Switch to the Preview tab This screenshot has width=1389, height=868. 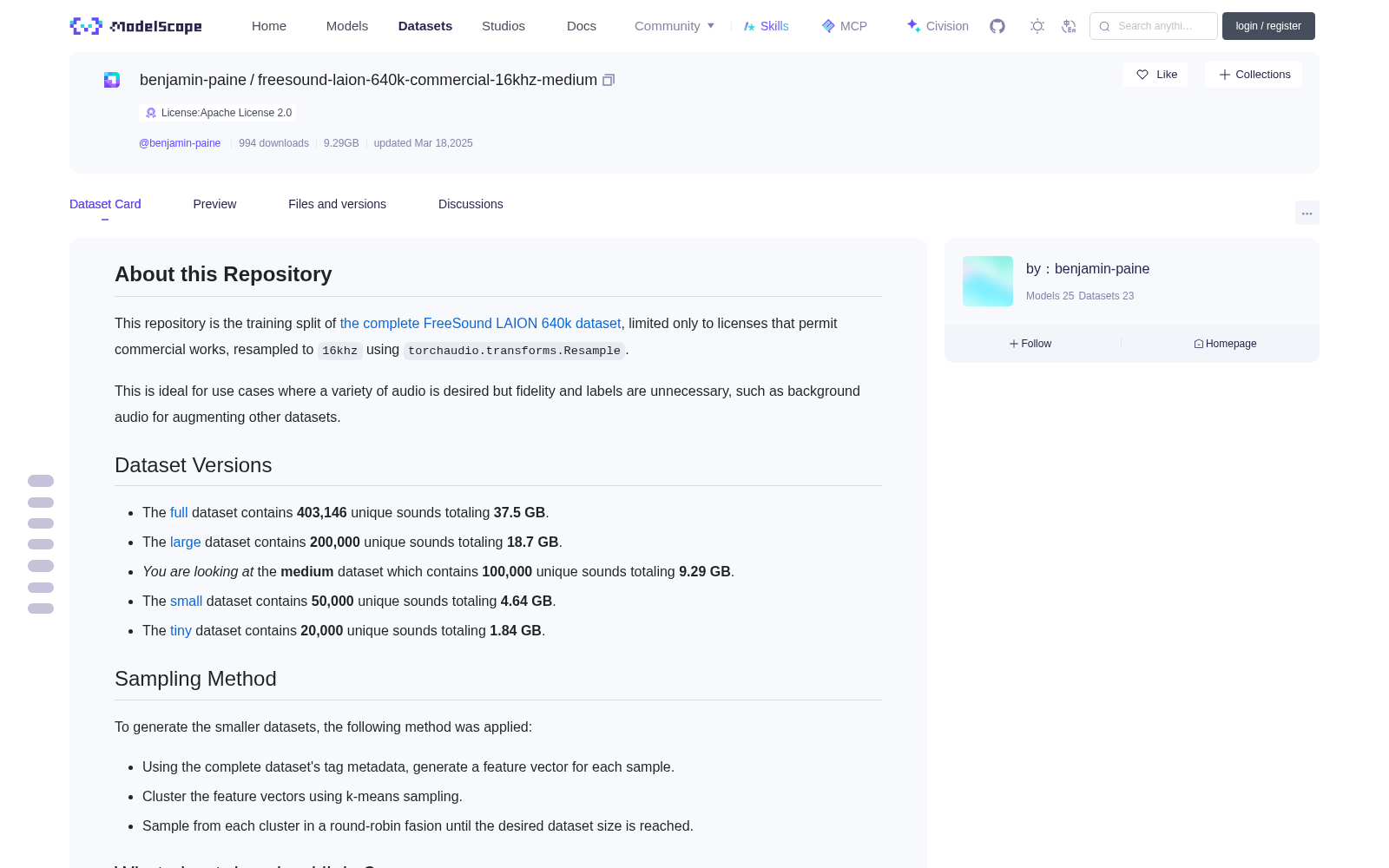point(214,204)
